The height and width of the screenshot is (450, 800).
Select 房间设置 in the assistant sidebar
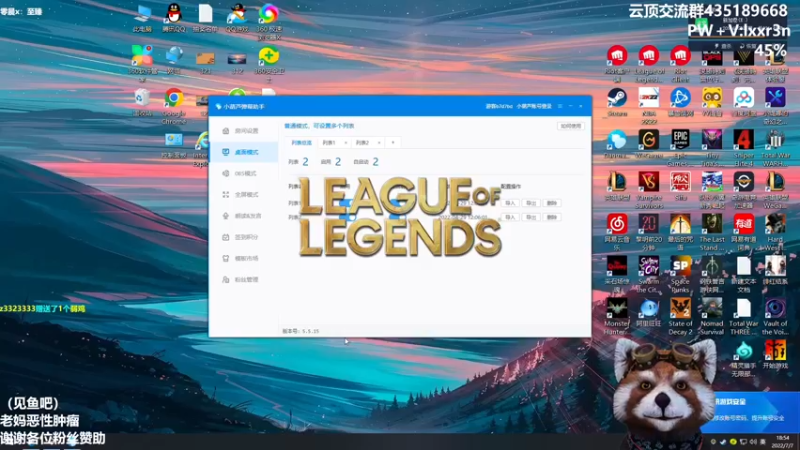[241, 131]
